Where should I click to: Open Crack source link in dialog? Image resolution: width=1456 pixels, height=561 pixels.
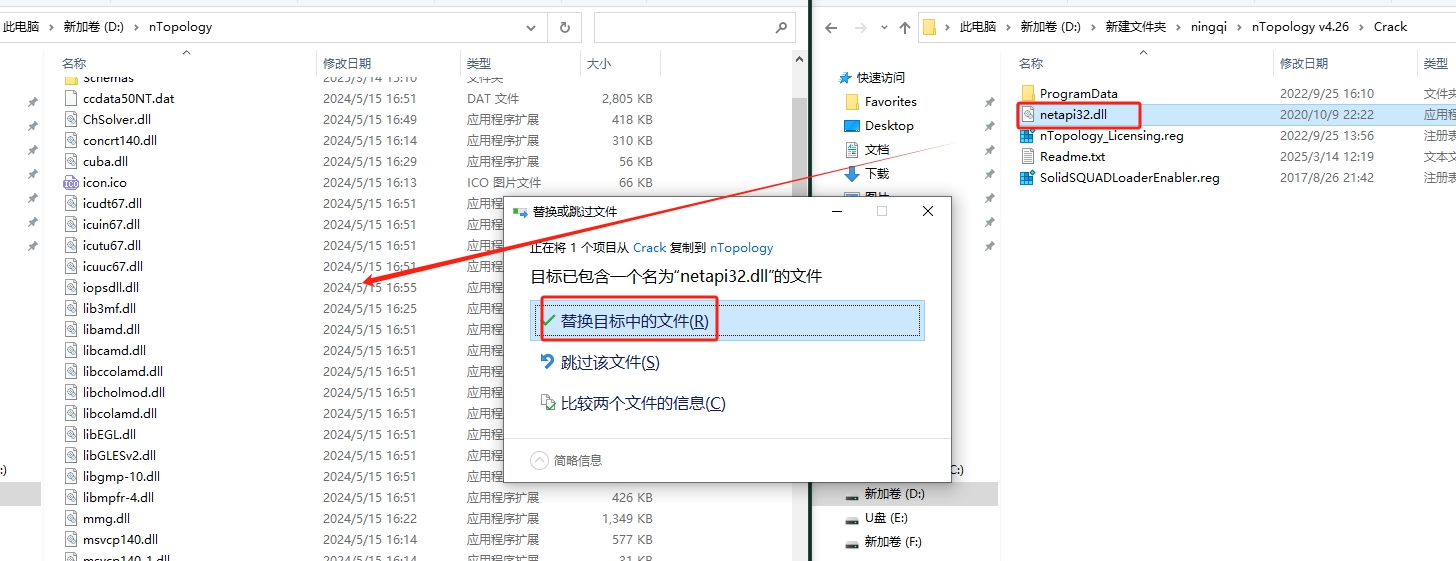click(x=649, y=247)
